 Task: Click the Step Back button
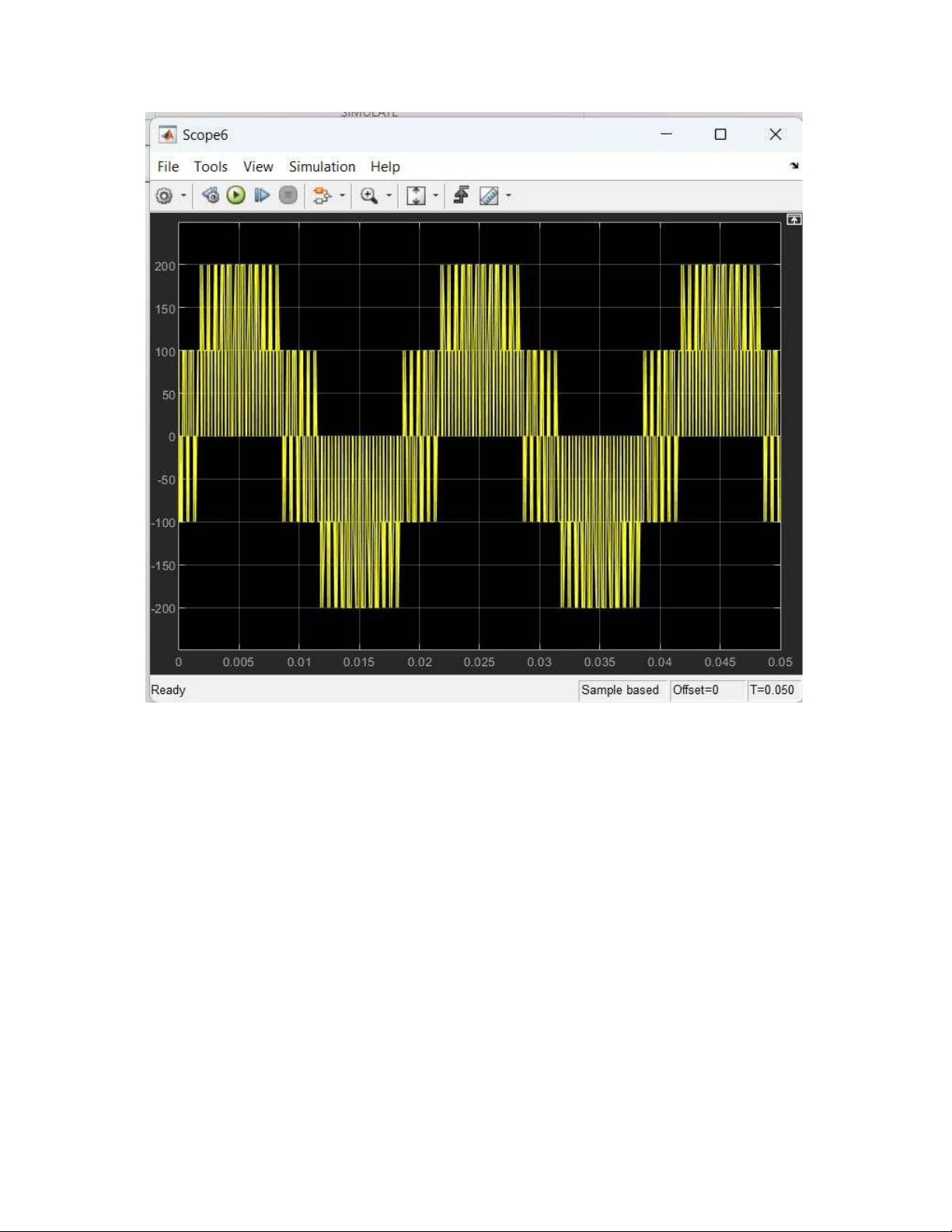click(210, 196)
